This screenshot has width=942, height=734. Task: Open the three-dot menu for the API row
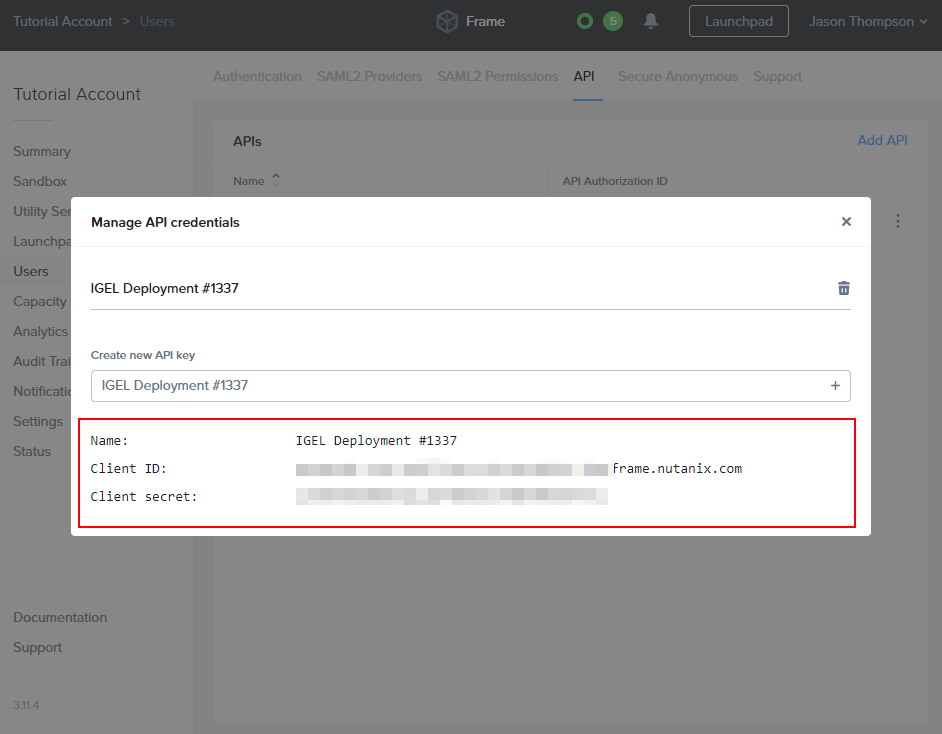coord(898,221)
